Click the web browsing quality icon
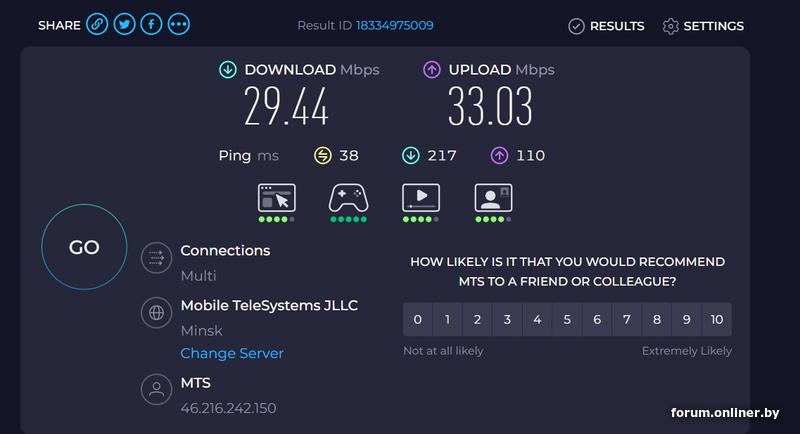 pyautogui.click(x=276, y=198)
